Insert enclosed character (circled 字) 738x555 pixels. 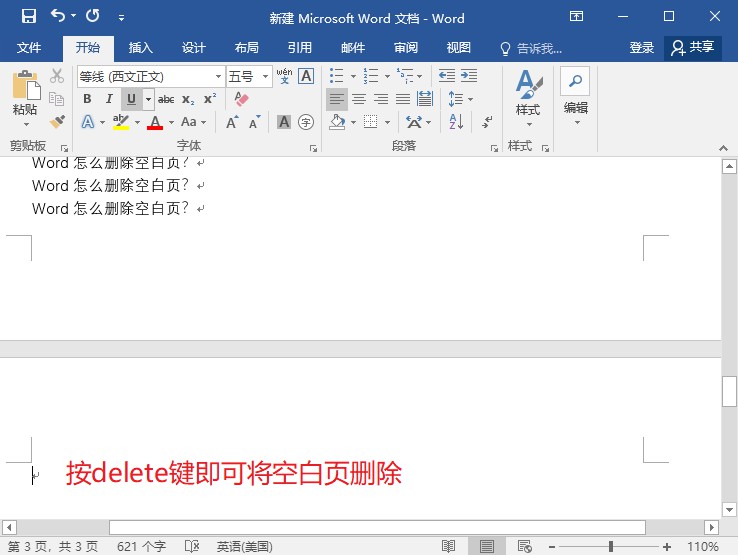click(x=306, y=122)
